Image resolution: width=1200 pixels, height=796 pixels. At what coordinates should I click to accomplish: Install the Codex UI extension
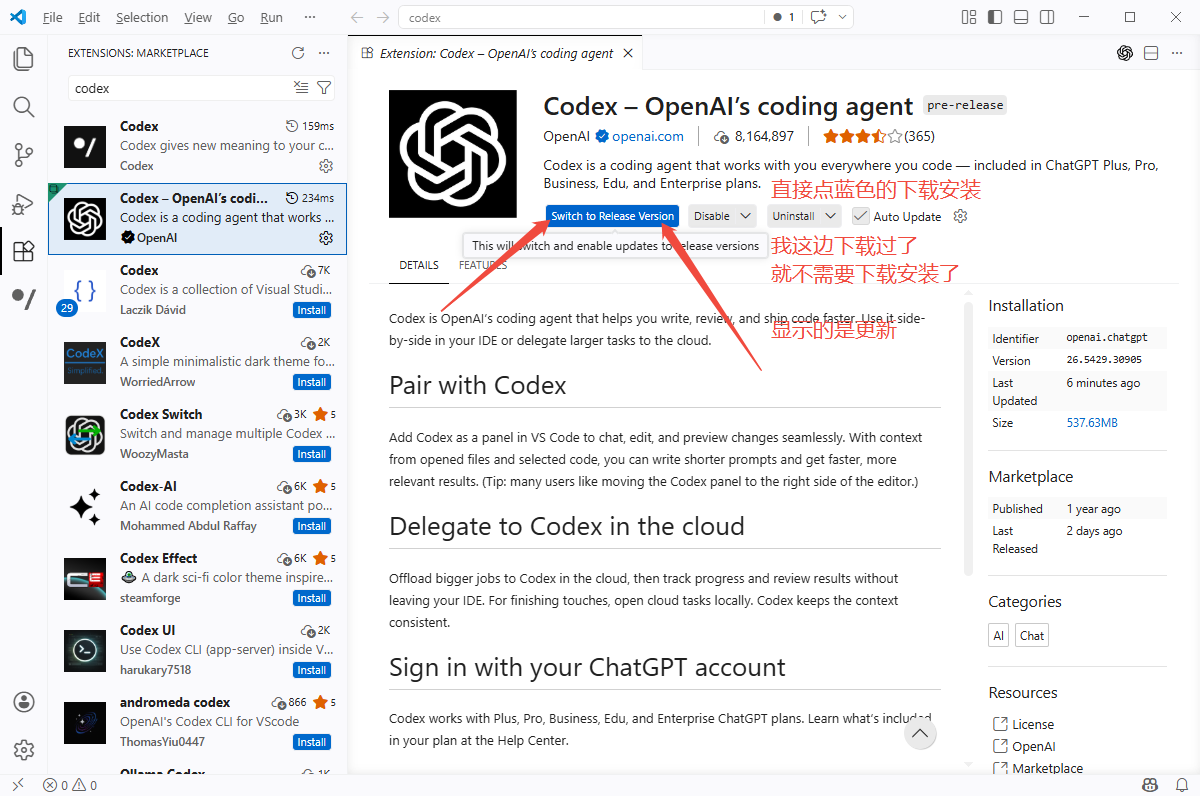[312, 670]
